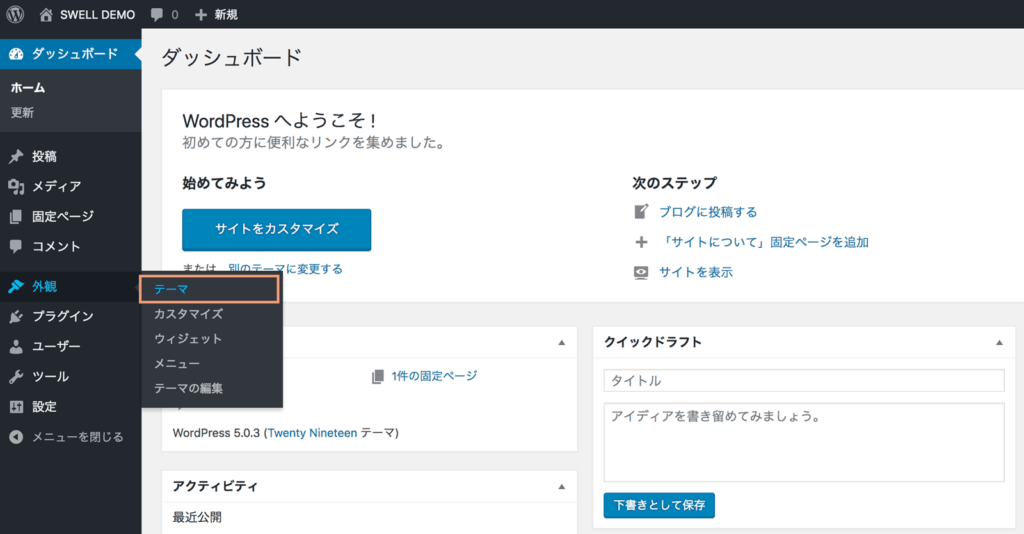Click the 下書きとして保存 button
Screen dimensions: 1024x534
pyautogui.click(x=659, y=505)
